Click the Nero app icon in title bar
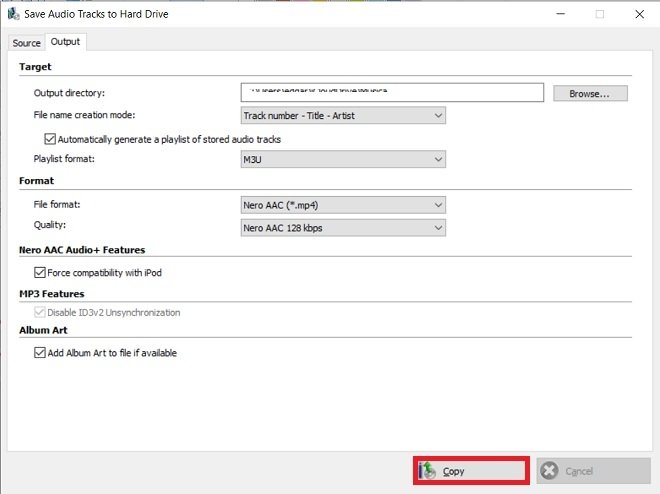Screen dimensions: 660x494 point(13,14)
